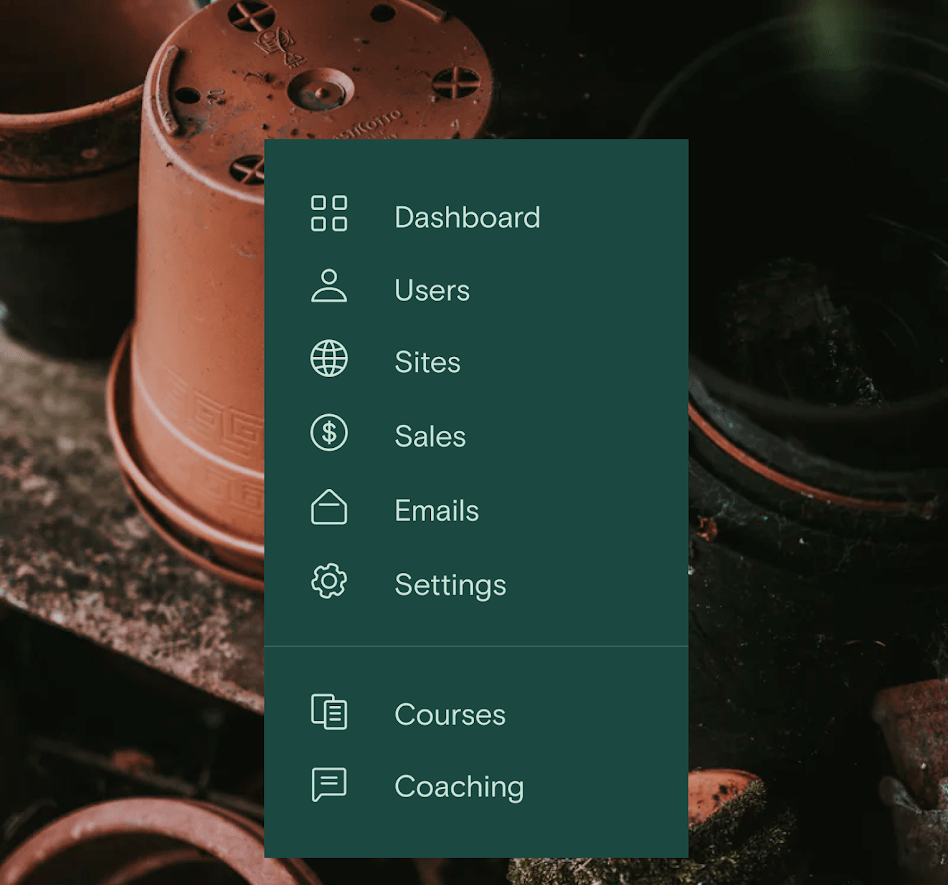
Task: Click the Settings gear icon
Action: (x=329, y=581)
